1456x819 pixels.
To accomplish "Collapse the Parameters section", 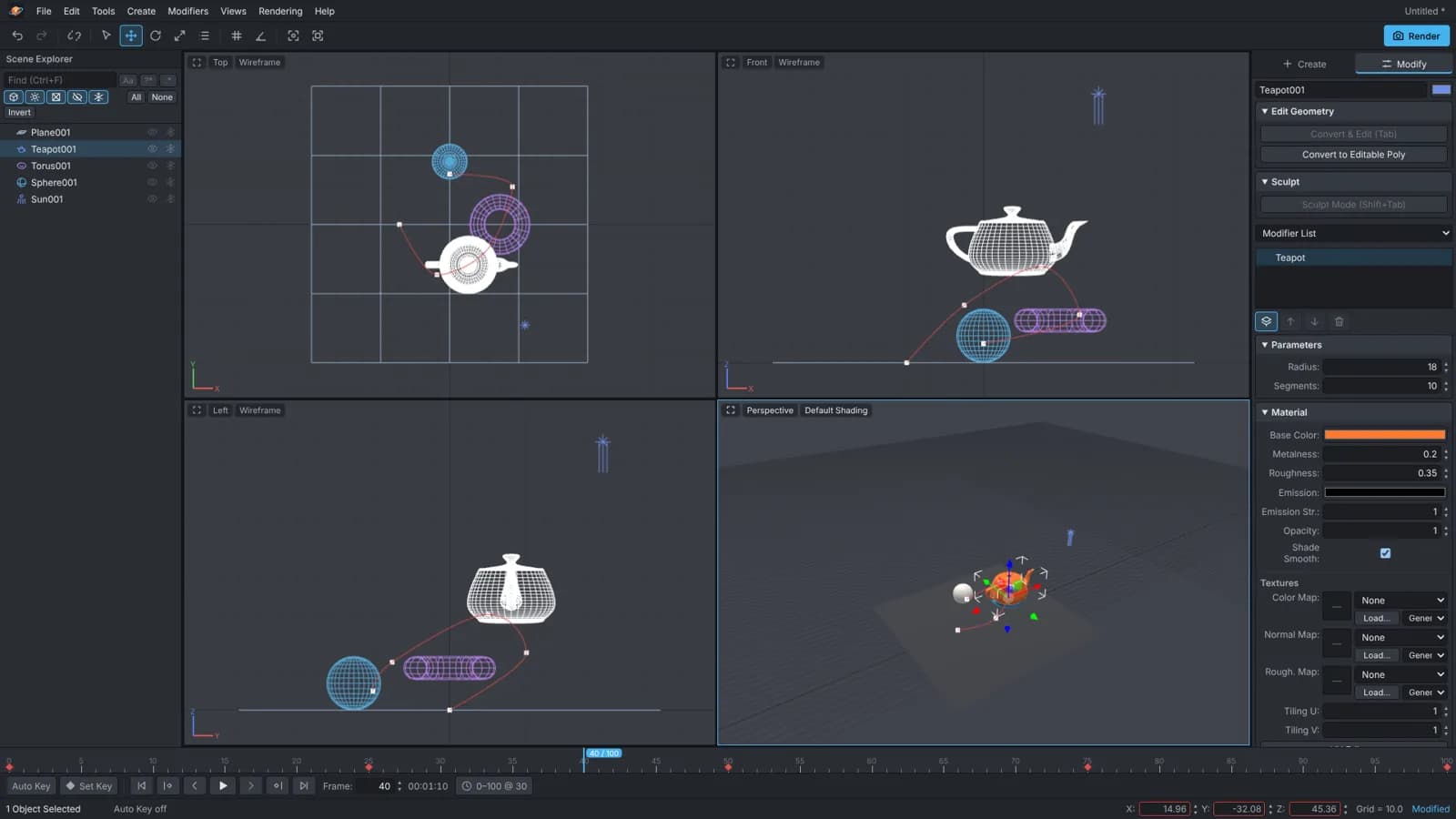I will 1354,345.
